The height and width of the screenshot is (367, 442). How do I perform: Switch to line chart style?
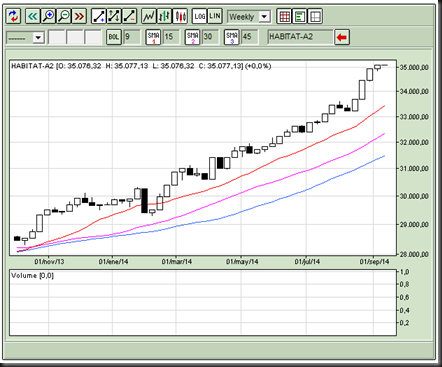[x=149, y=16]
